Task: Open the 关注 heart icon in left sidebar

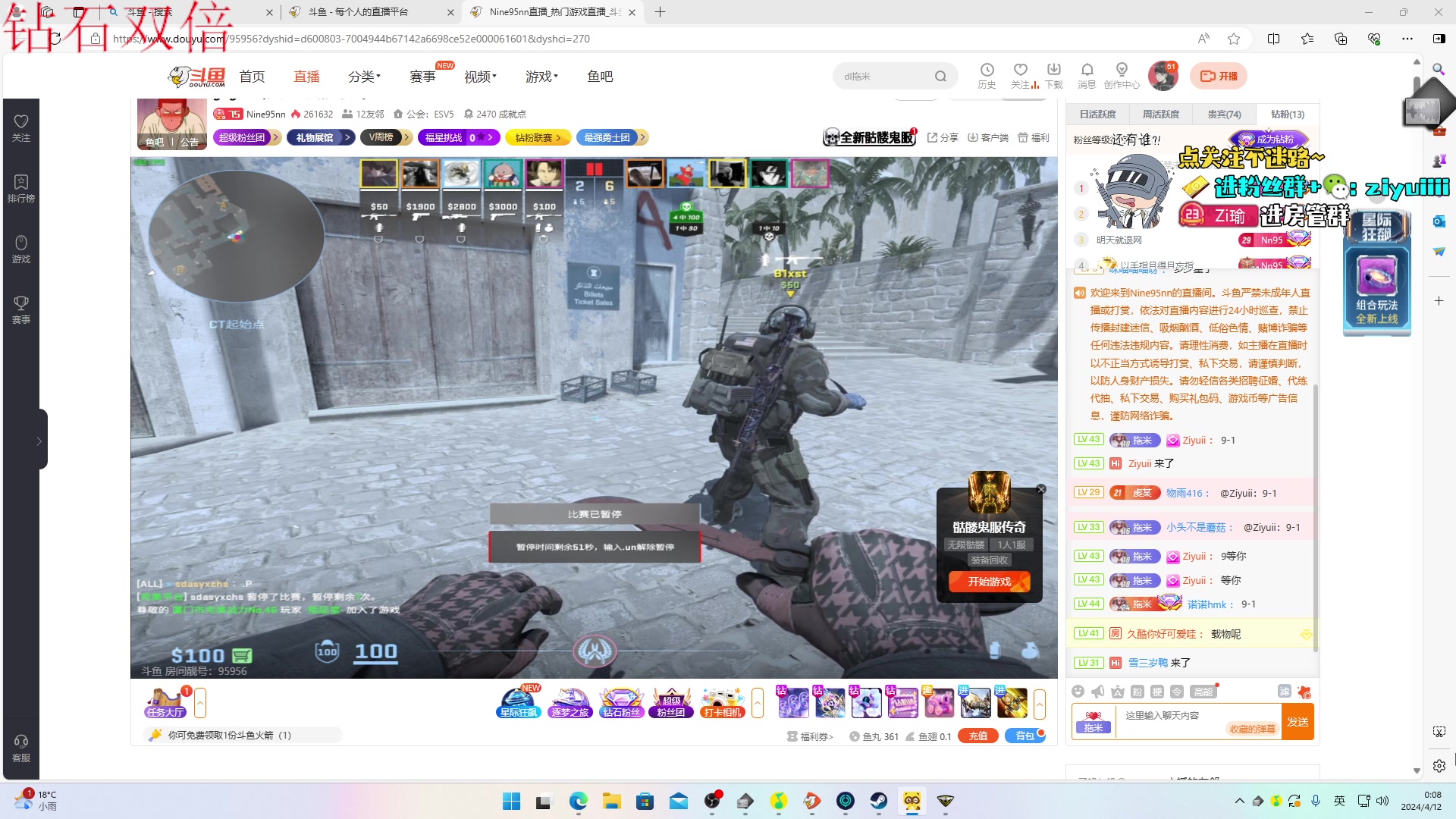Action: [x=21, y=127]
